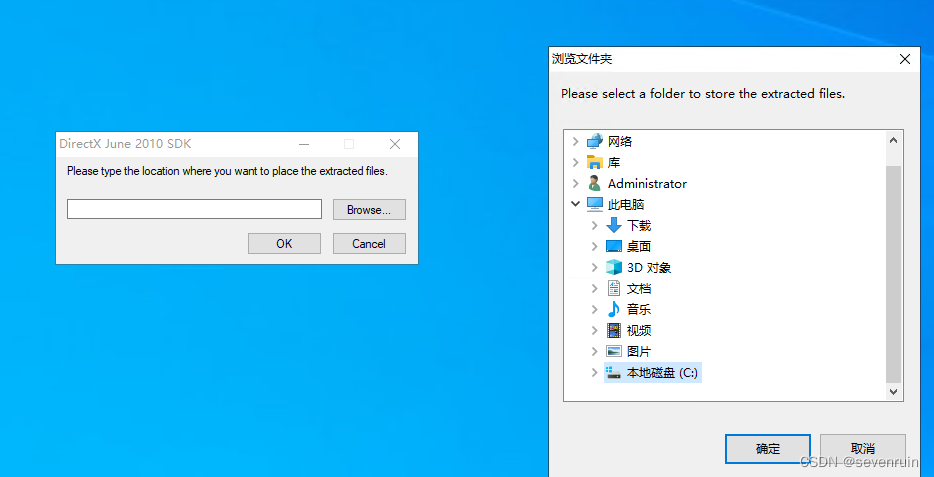Select the 库 text label

click(614, 163)
